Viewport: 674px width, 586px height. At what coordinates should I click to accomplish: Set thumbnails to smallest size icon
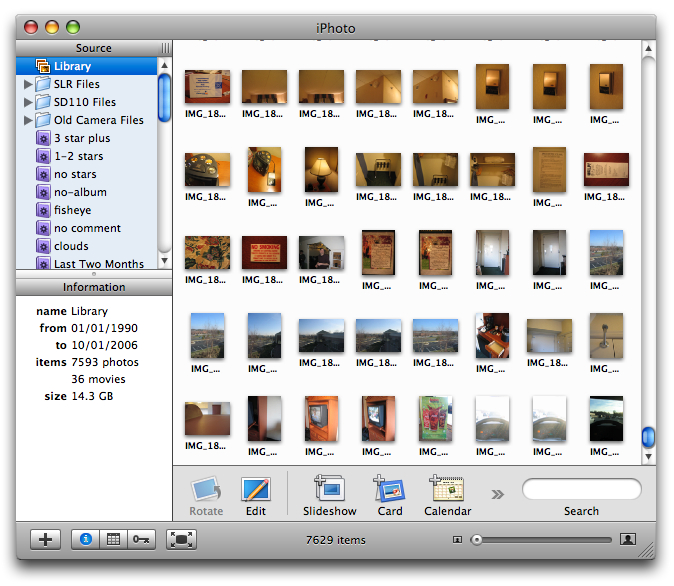click(x=457, y=540)
